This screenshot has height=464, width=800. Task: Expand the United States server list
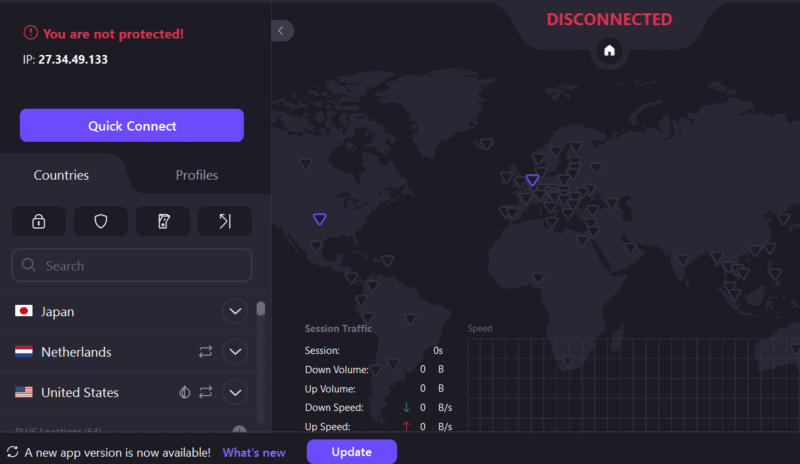pos(235,393)
